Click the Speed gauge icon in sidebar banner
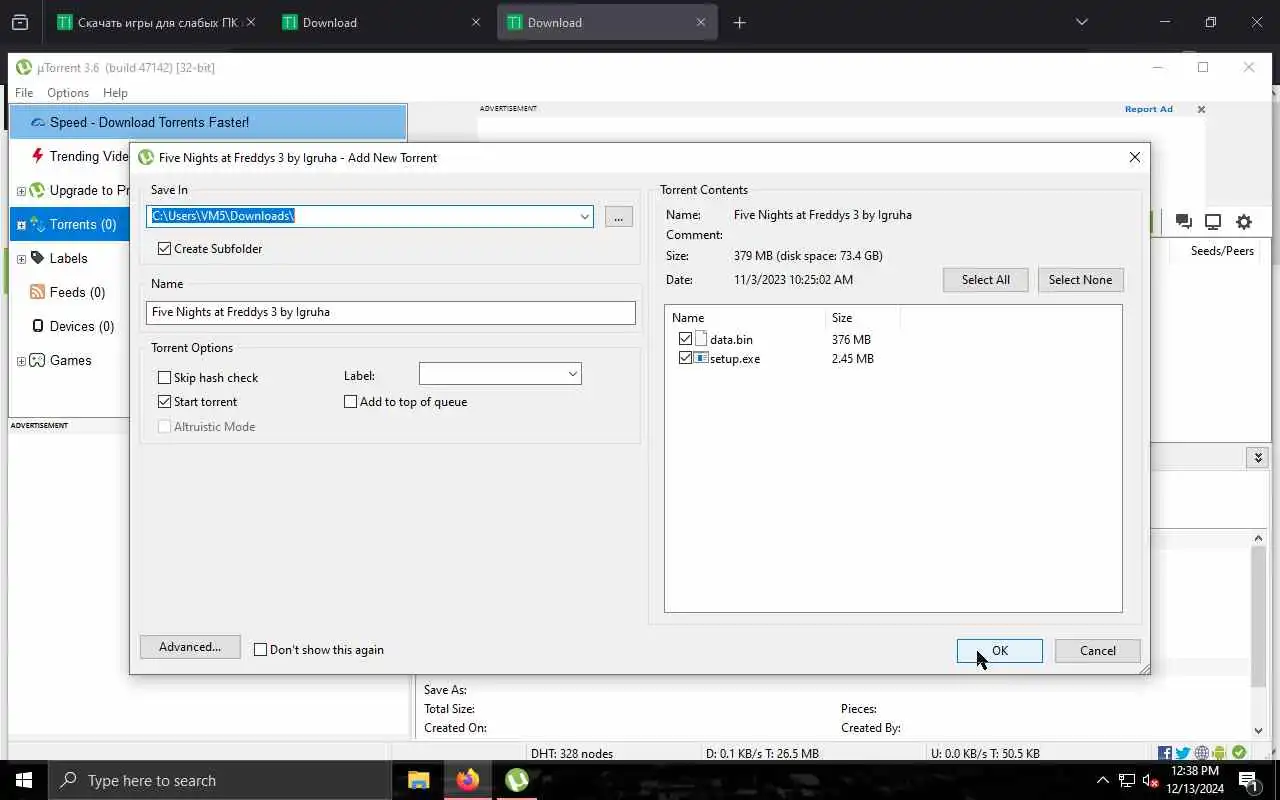Image resolution: width=1280 pixels, height=800 pixels. point(38,122)
